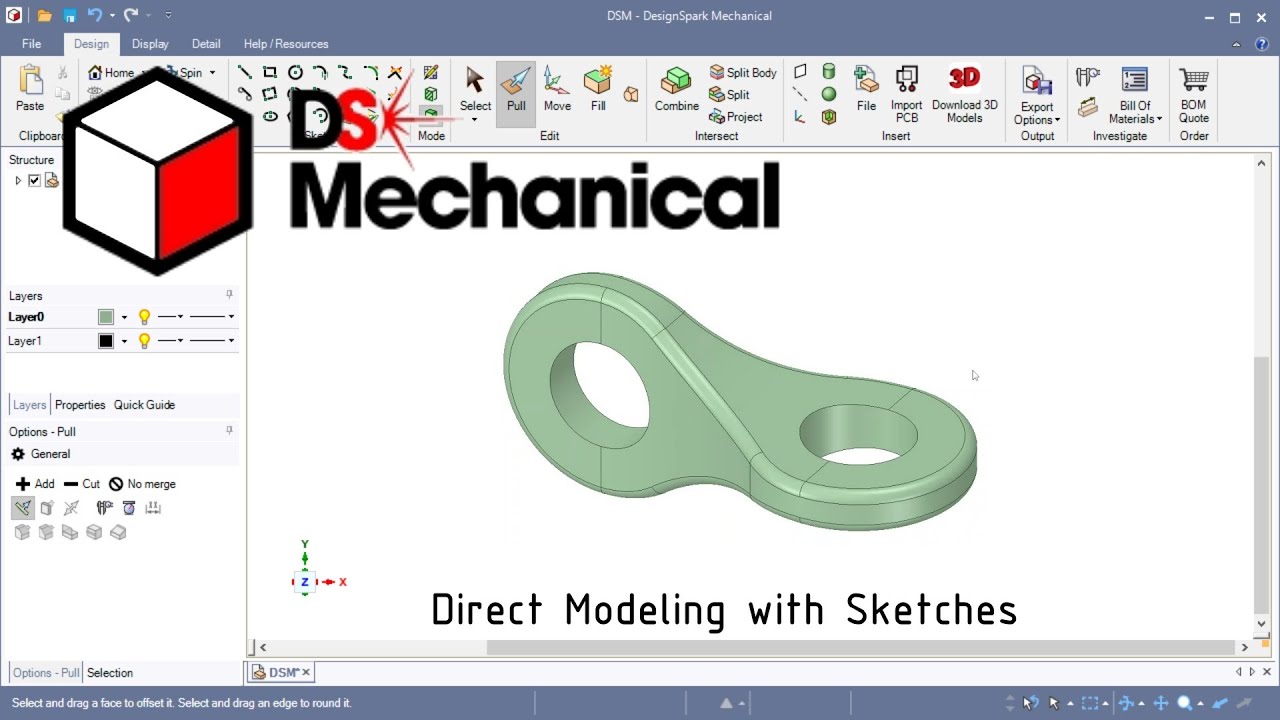Insert a cylinder shape
The height and width of the screenshot is (720, 1280).
829,72
